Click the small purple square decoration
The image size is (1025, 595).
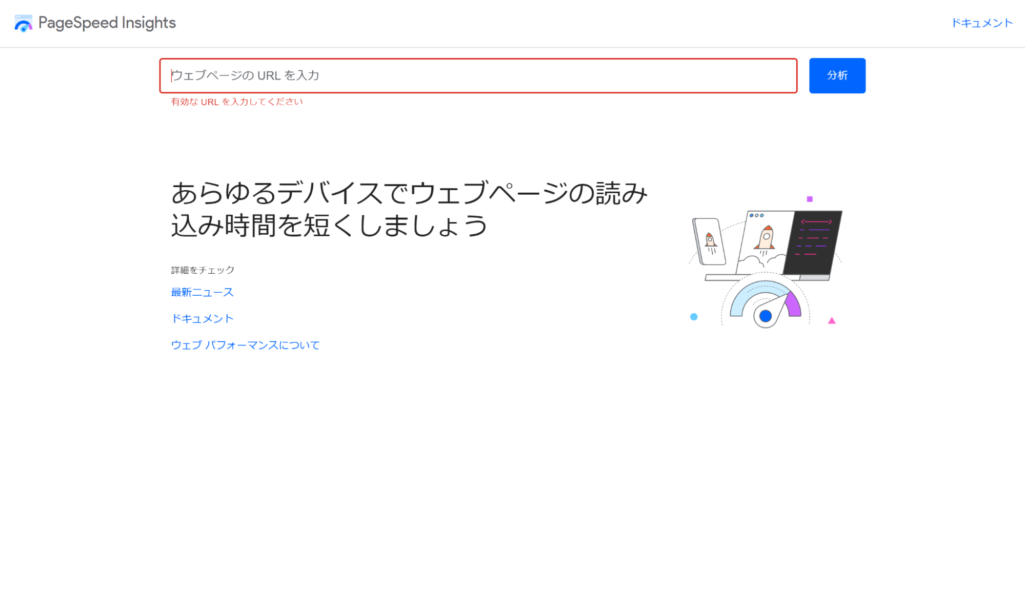tap(809, 199)
